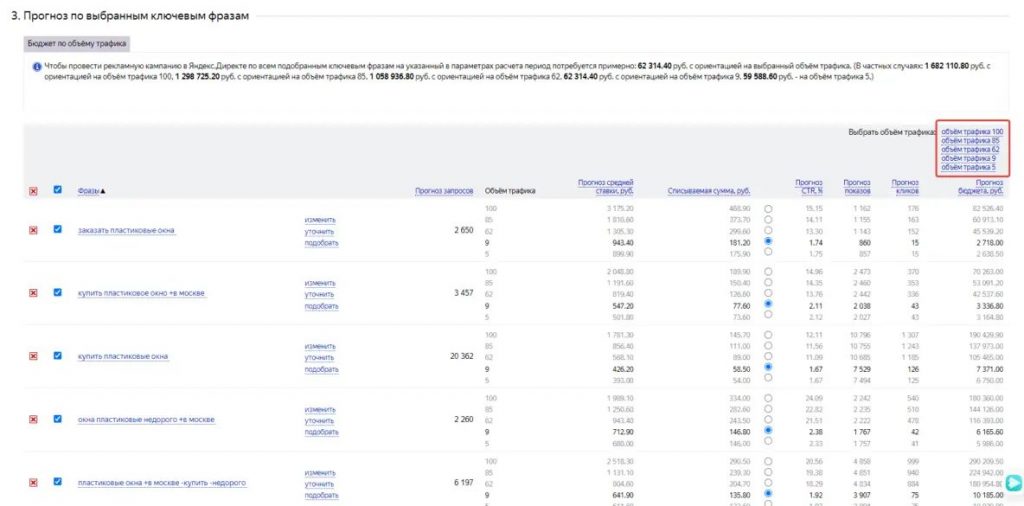Click 'изменить' for 'заказать пластиковые окна'

[320, 220]
